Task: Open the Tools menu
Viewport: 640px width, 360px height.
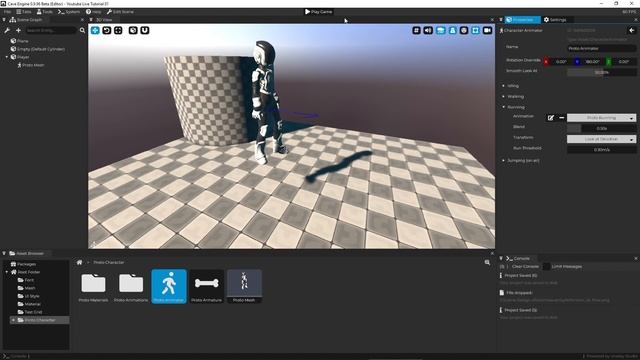Action: [x=44, y=12]
